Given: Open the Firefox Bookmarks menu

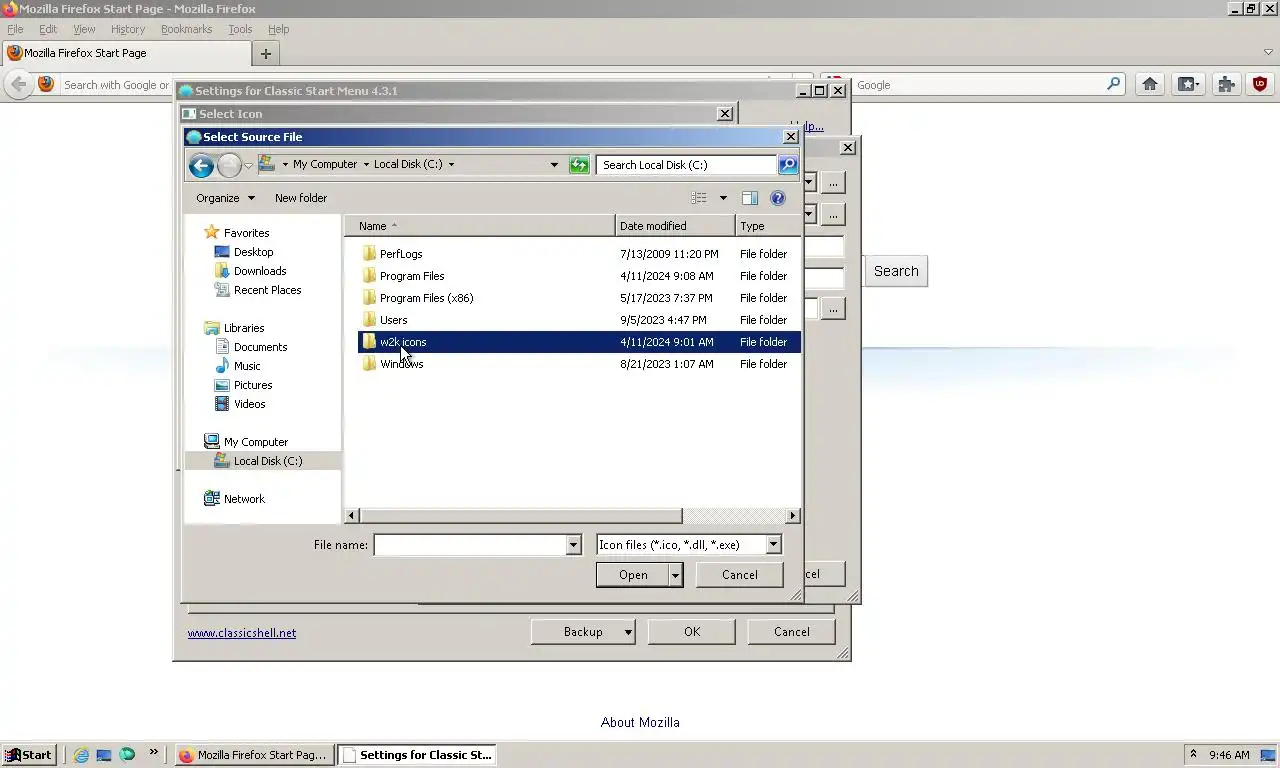Looking at the screenshot, I should [186, 30].
